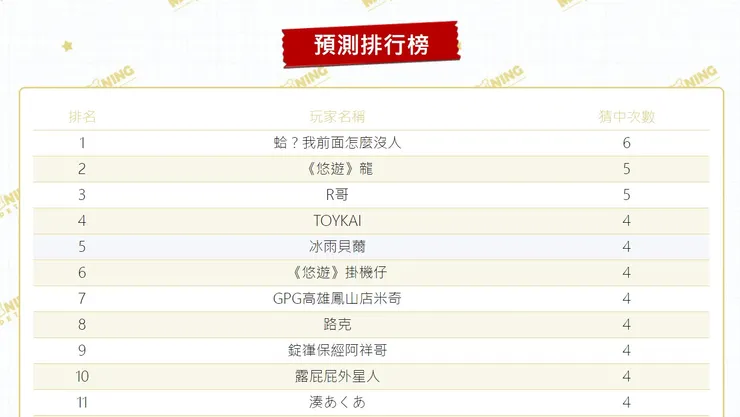Click the 預測排行榜 red banner title
The height and width of the screenshot is (417, 740).
[371, 45]
